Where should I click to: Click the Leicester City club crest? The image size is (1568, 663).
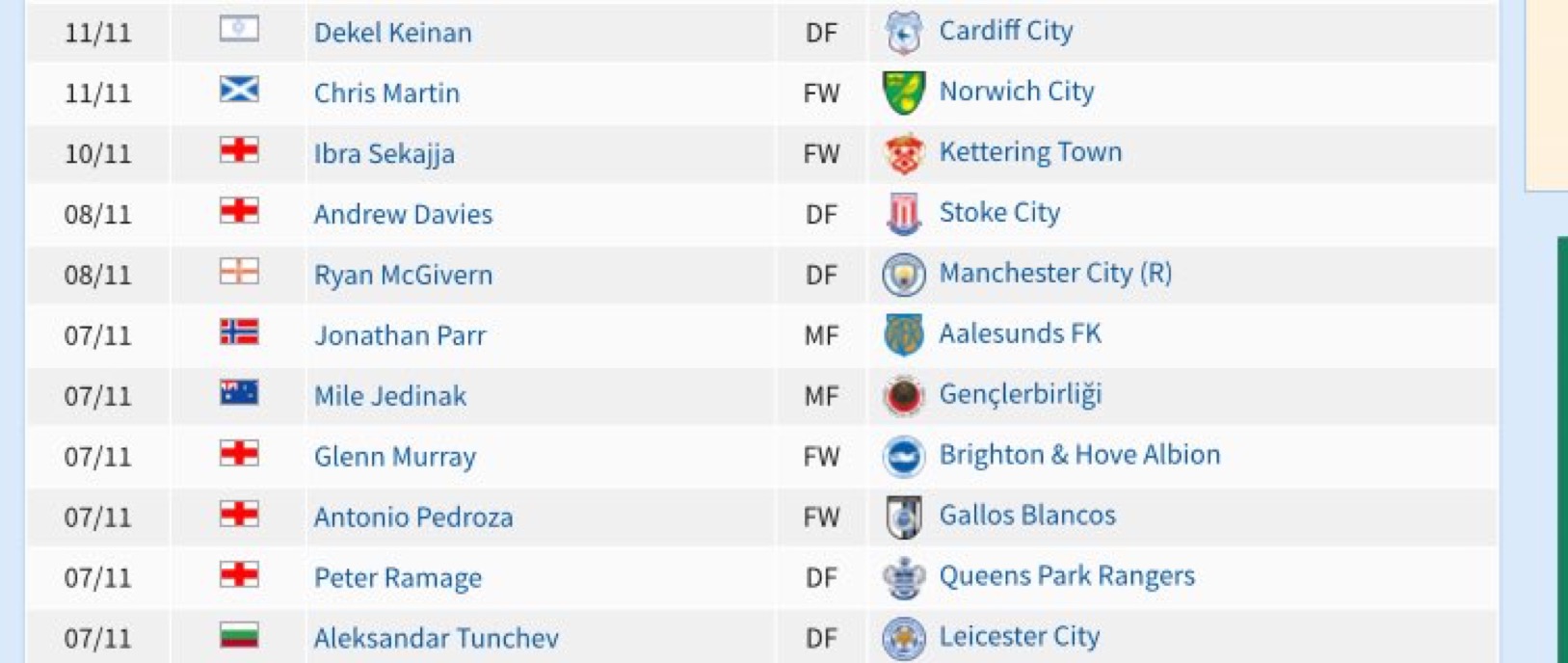pyautogui.click(x=903, y=638)
